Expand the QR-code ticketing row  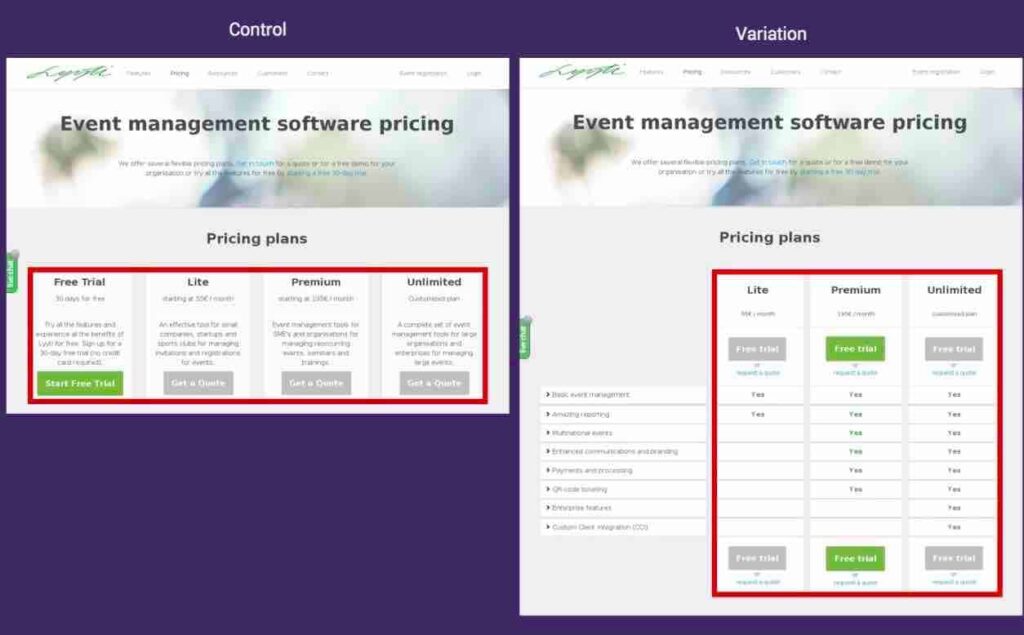pyautogui.click(x=579, y=489)
